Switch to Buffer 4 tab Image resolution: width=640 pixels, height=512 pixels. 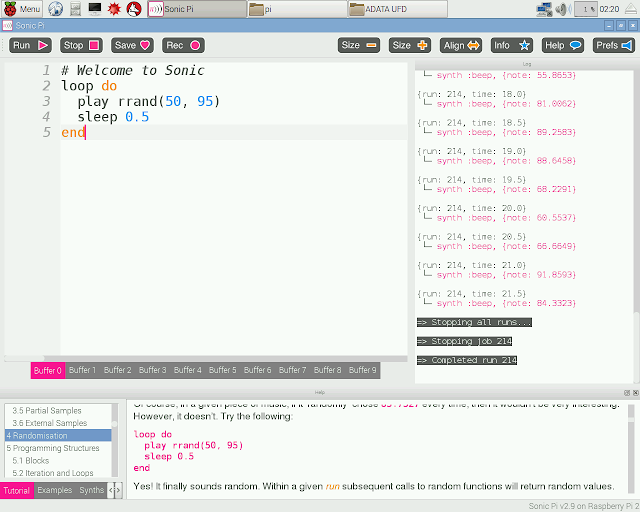click(188, 370)
